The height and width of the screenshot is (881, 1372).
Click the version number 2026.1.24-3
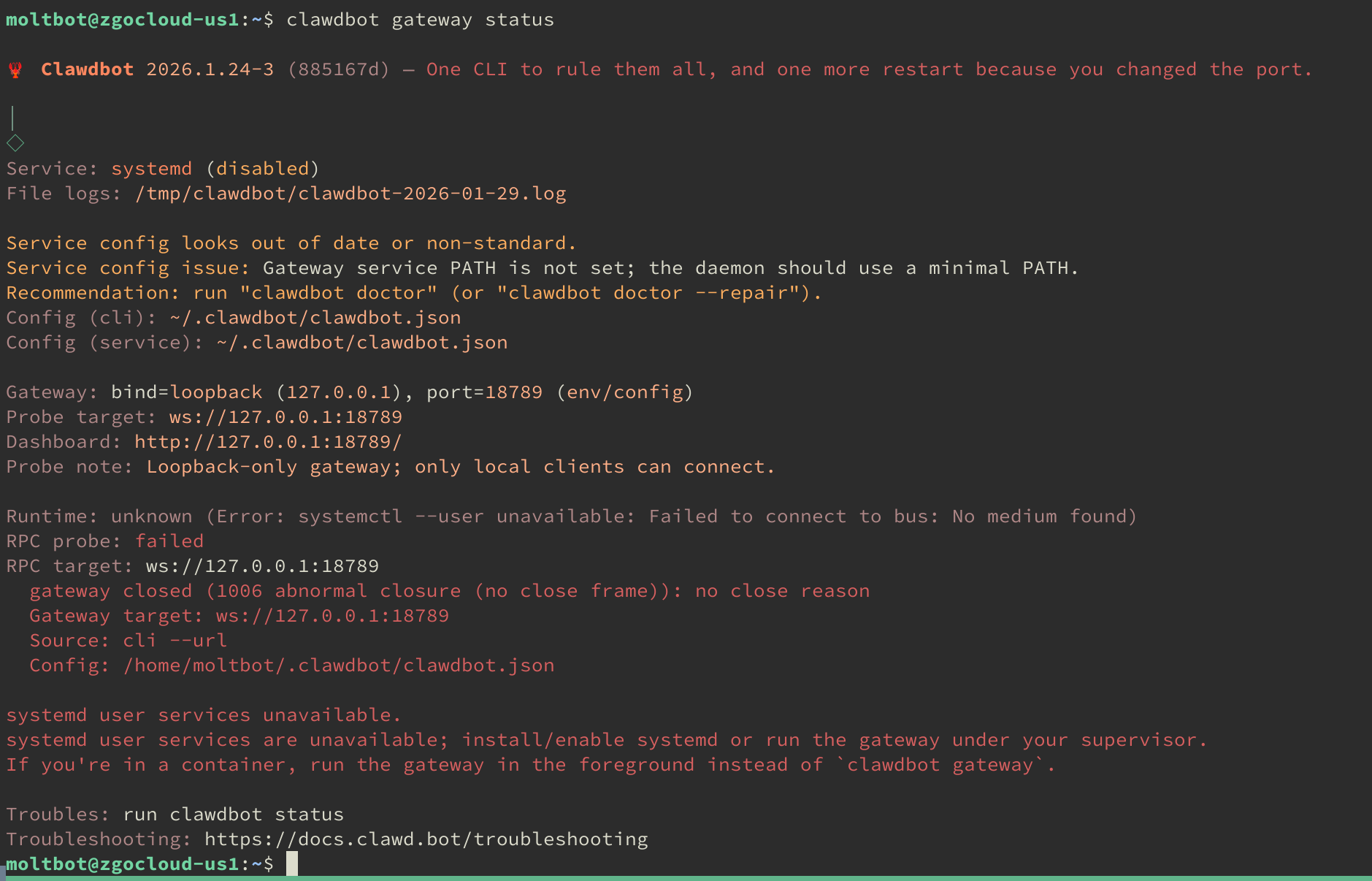point(210,69)
